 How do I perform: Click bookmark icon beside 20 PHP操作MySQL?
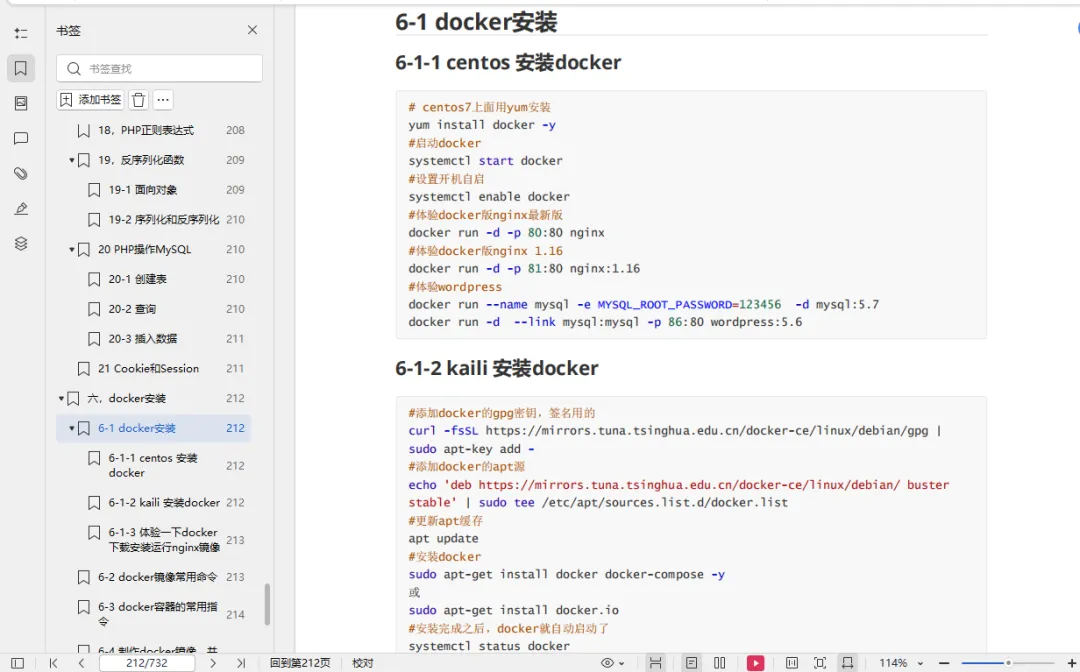click(83, 249)
